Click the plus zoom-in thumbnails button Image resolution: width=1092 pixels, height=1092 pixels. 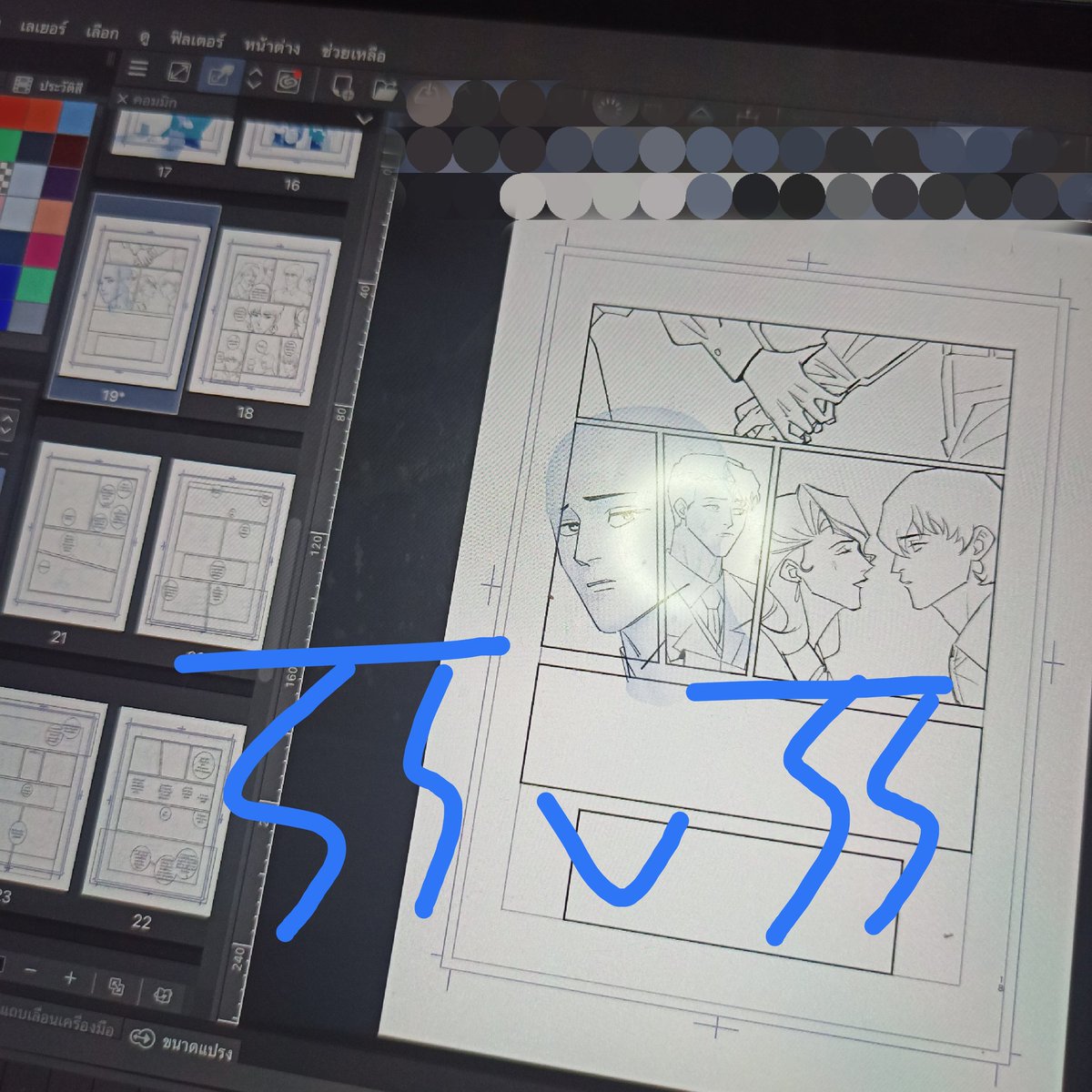tap(71, 978)
